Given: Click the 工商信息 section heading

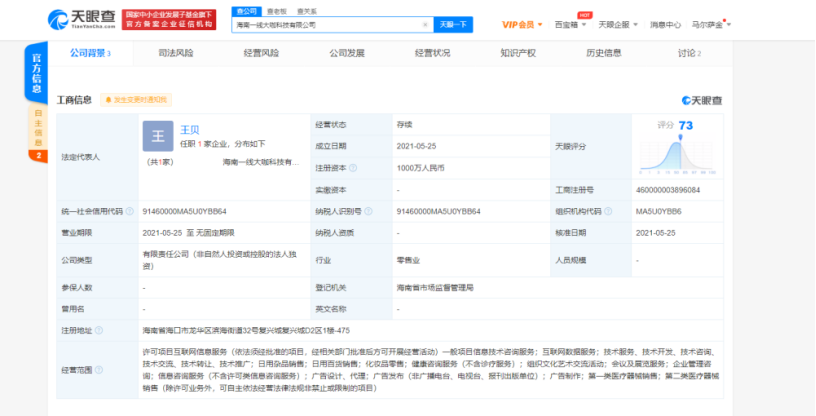Looking at the screenshot, I should click(74, 100).
